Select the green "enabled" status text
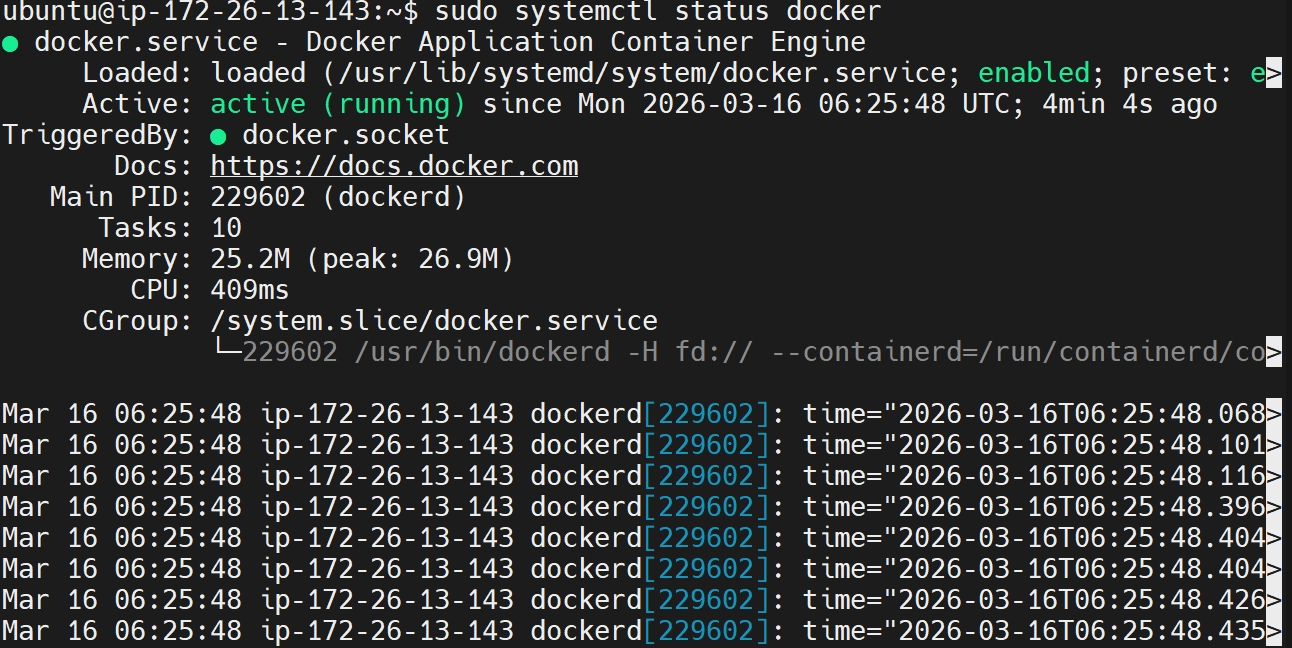 1033,73
